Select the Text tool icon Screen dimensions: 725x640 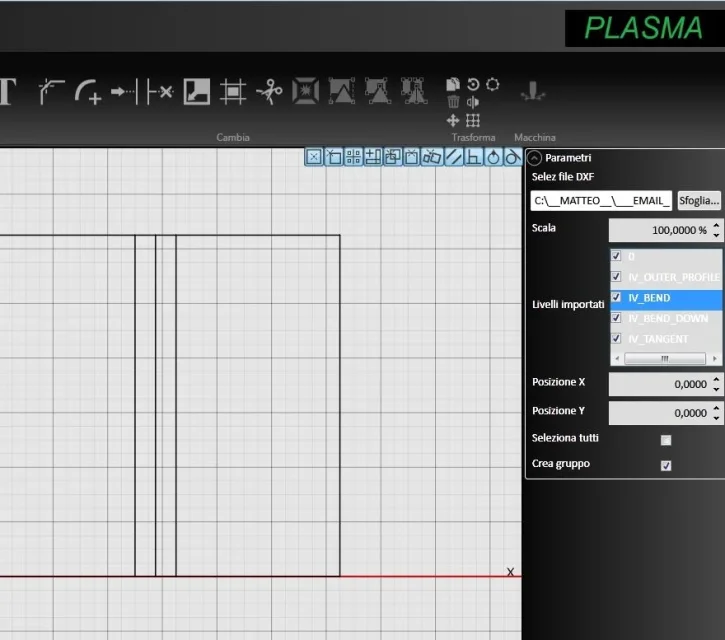pos(7,92)
